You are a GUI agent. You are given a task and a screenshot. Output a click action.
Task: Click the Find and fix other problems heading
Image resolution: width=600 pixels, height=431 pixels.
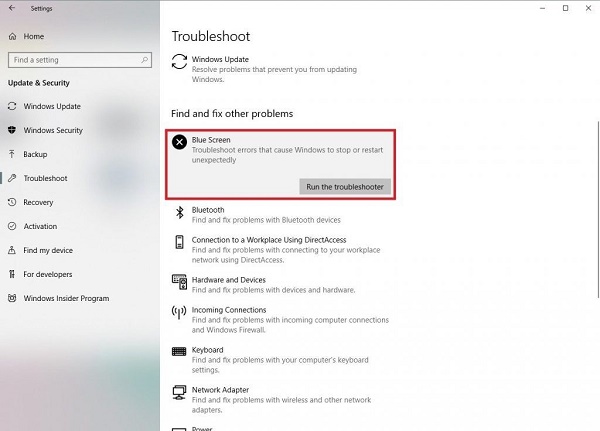coord(232,114)
